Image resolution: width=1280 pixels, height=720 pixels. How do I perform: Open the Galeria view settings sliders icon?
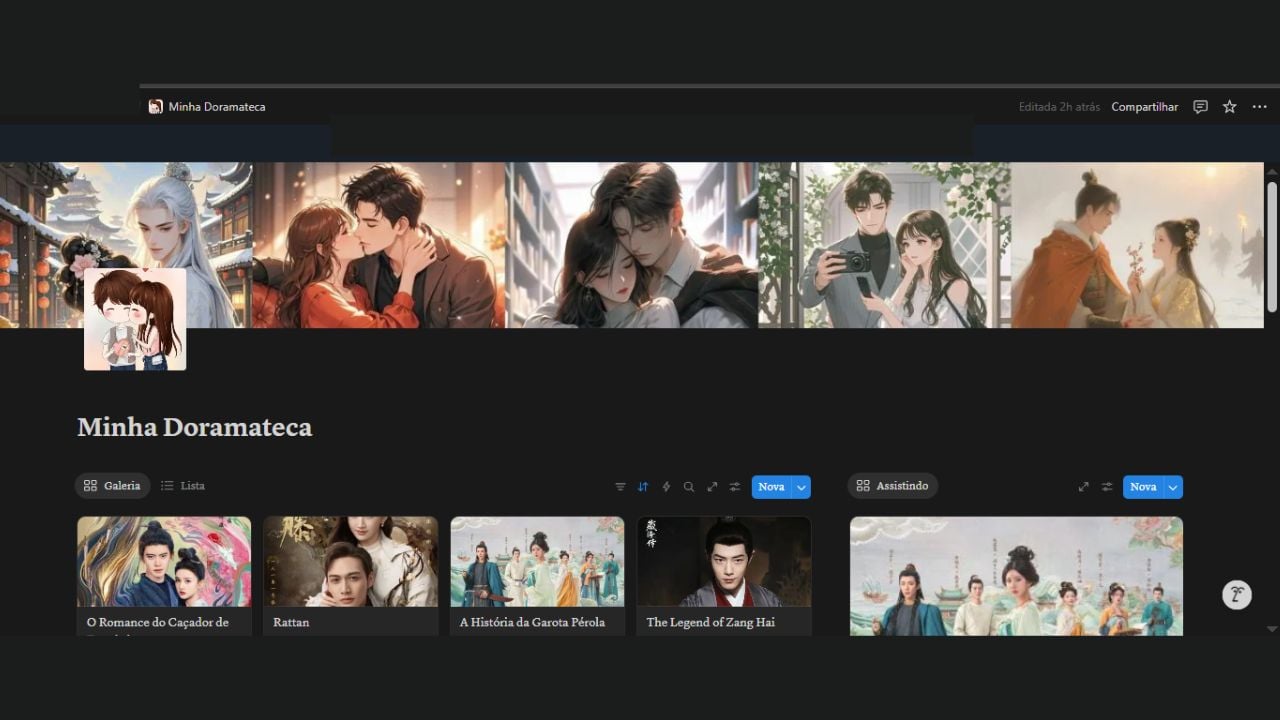(x=735, y=487)
